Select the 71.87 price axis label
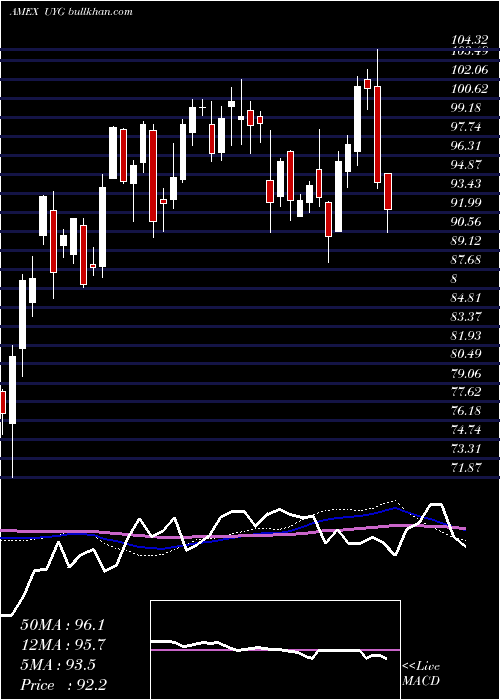The height and width of the screenshot is (700, 500). [x=468, y=468]
